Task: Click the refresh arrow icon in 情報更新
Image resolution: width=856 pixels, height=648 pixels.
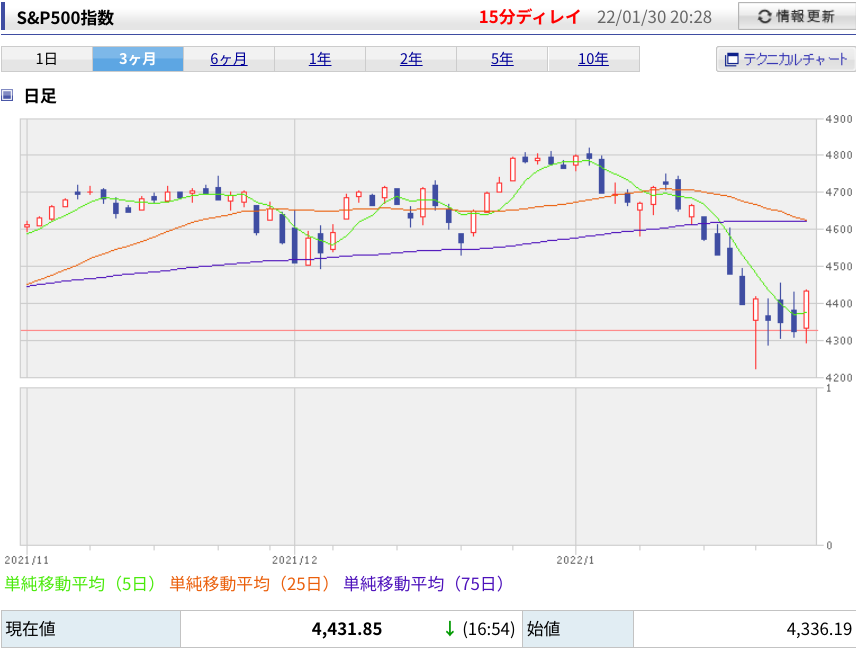Action: click(765, 17)
